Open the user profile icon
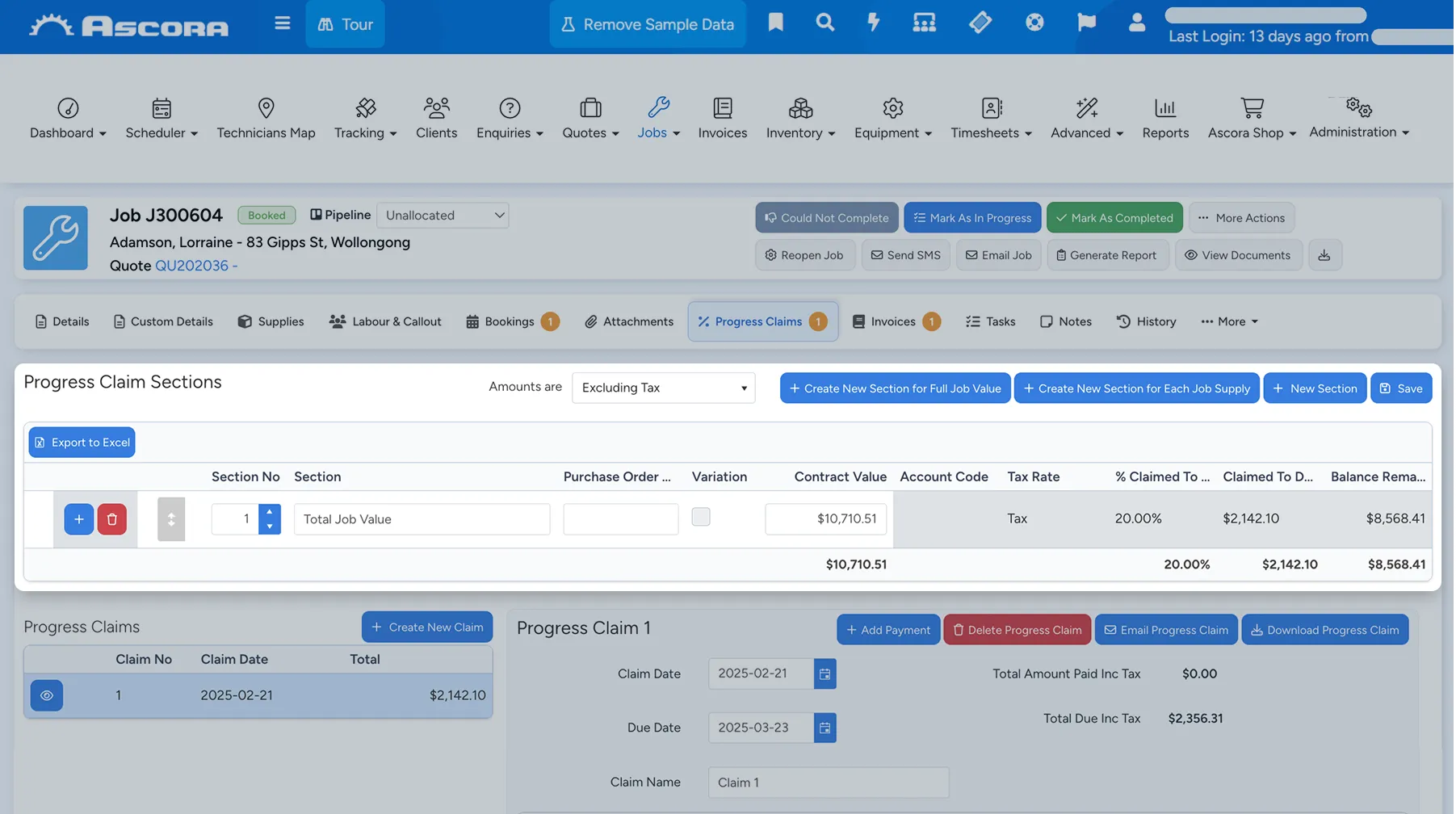 click(x=1137, y=23)
